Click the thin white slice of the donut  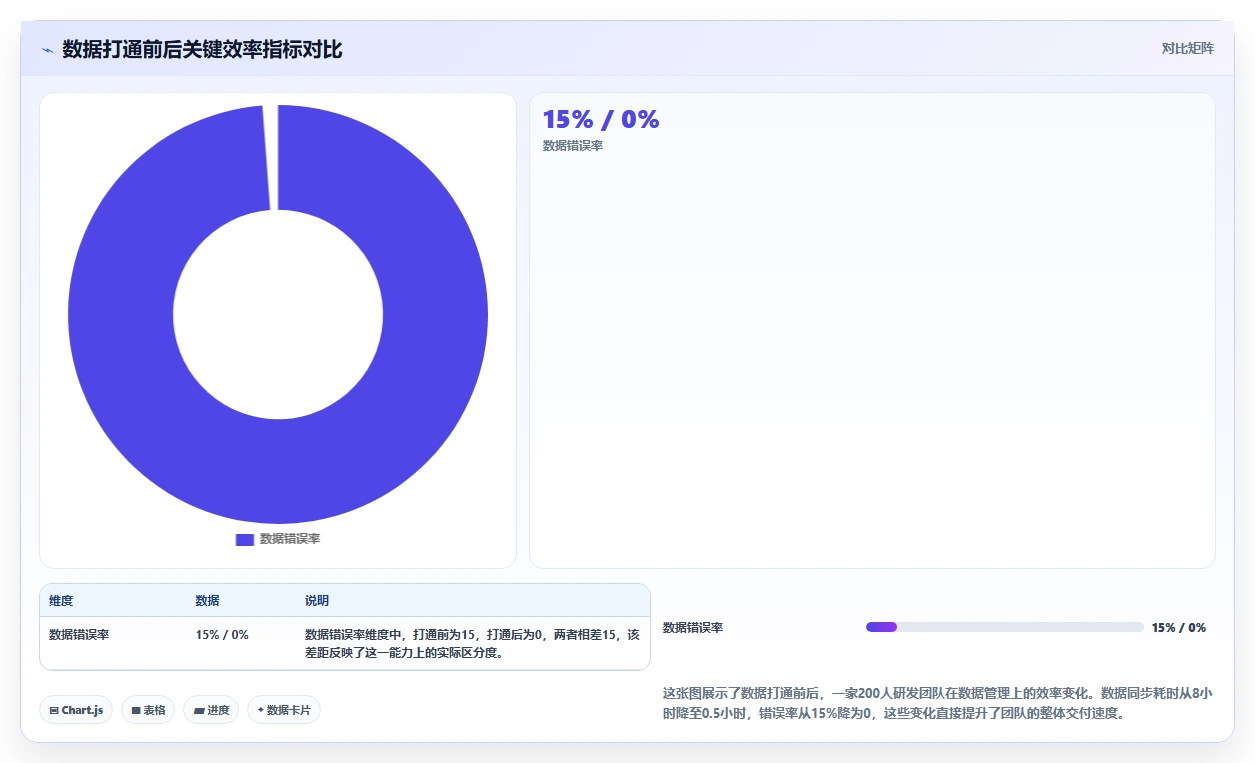(x=270, y=157)
